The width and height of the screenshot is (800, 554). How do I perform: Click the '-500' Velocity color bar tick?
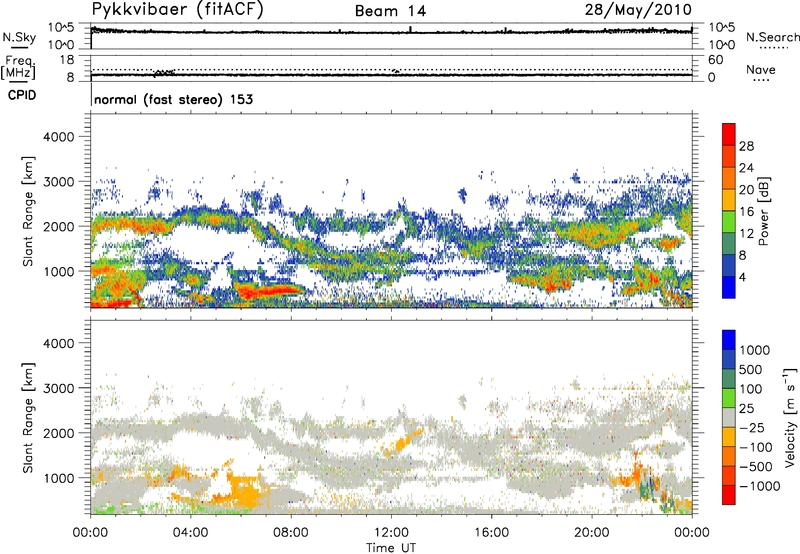[x=756, y=466]
